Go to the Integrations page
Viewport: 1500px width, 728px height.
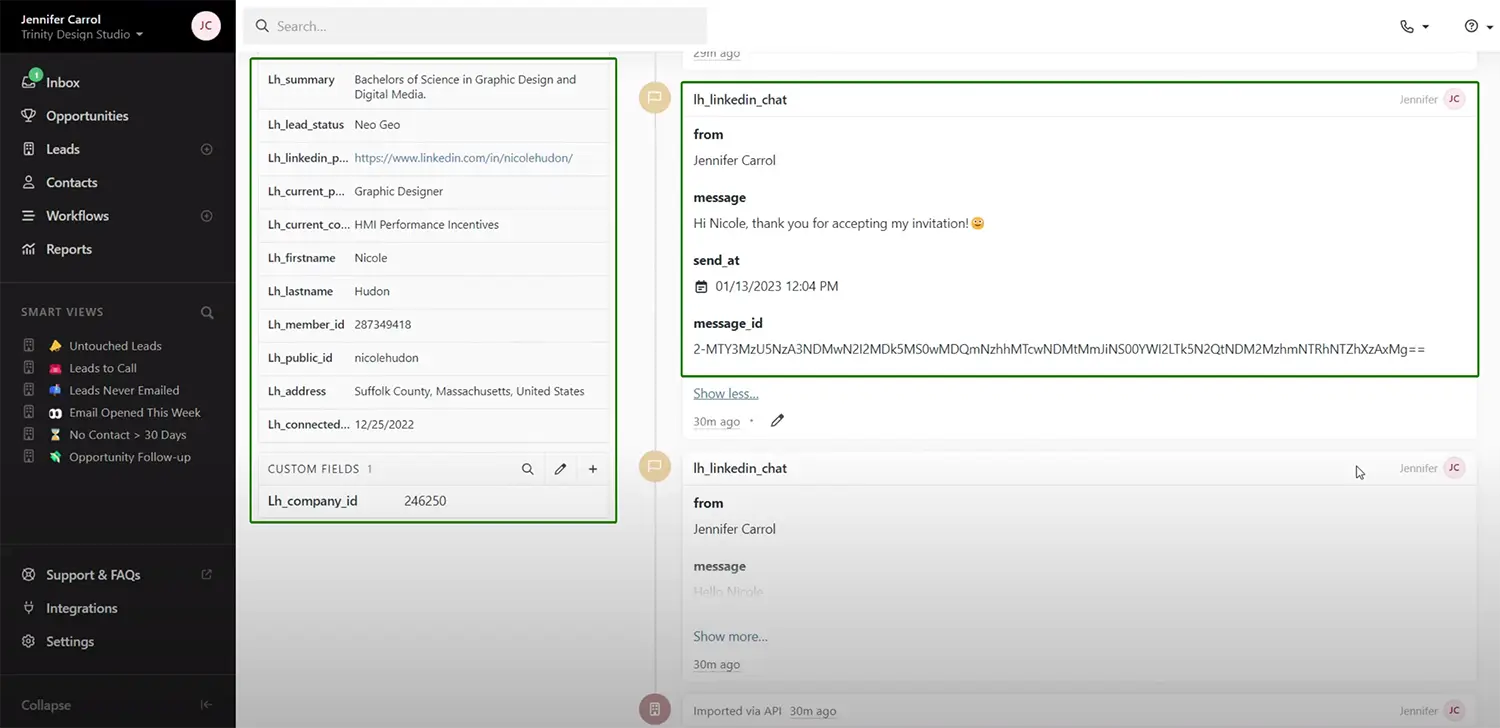81,608
